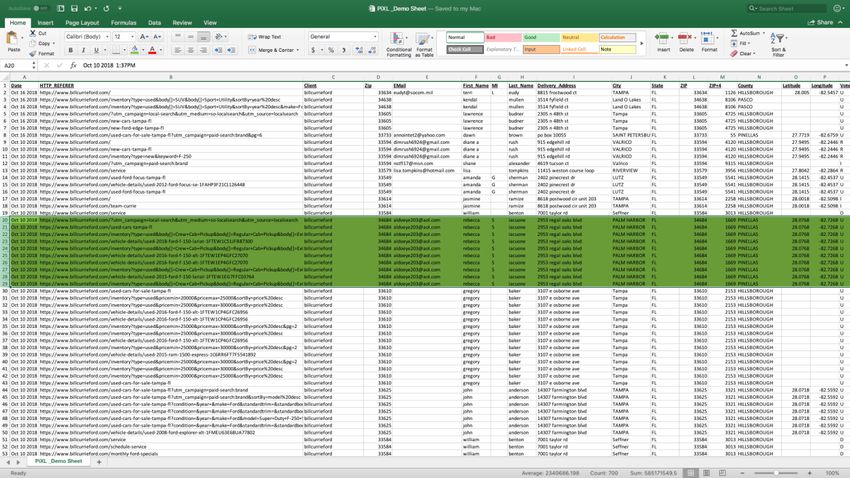Click the Share button

click(821, 23)
